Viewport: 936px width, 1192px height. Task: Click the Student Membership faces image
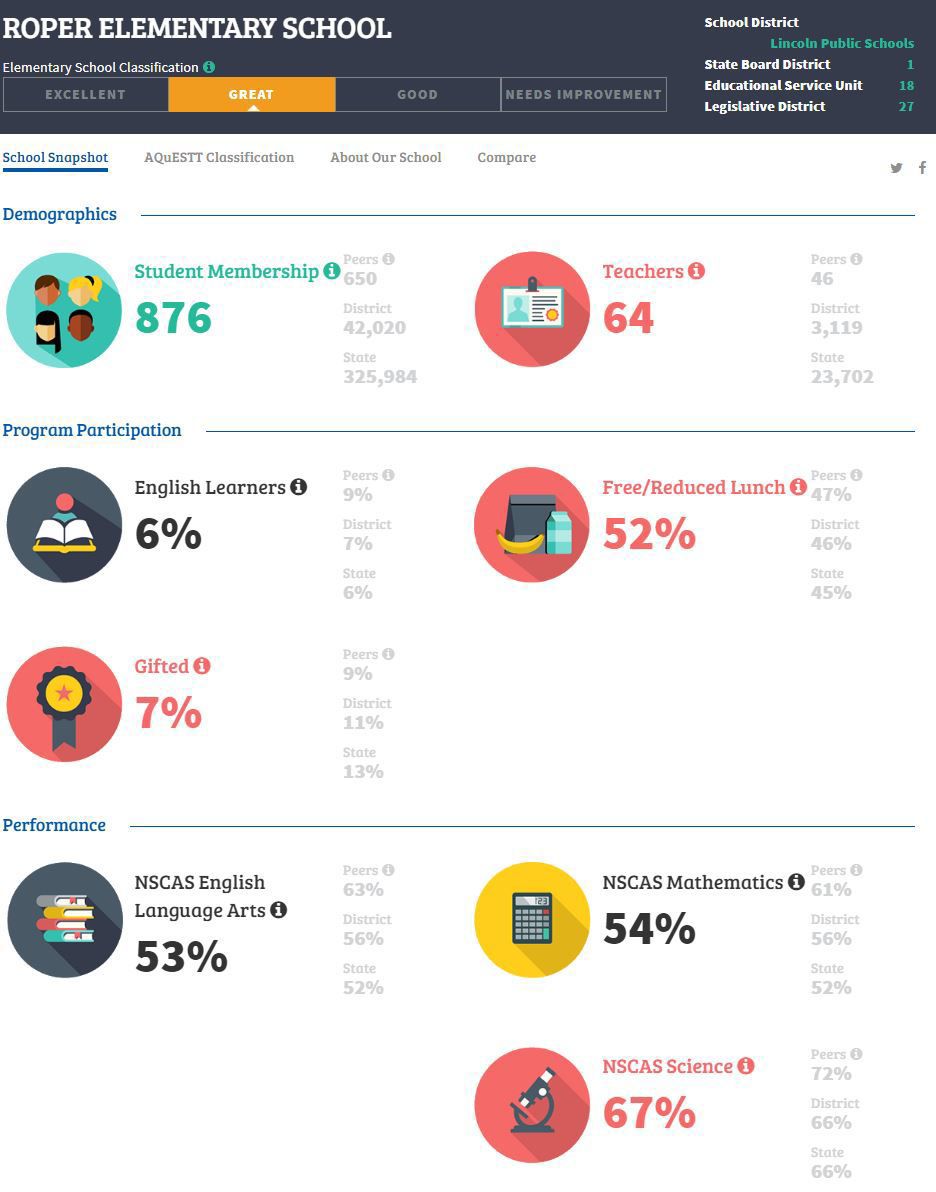pos(64,310)
